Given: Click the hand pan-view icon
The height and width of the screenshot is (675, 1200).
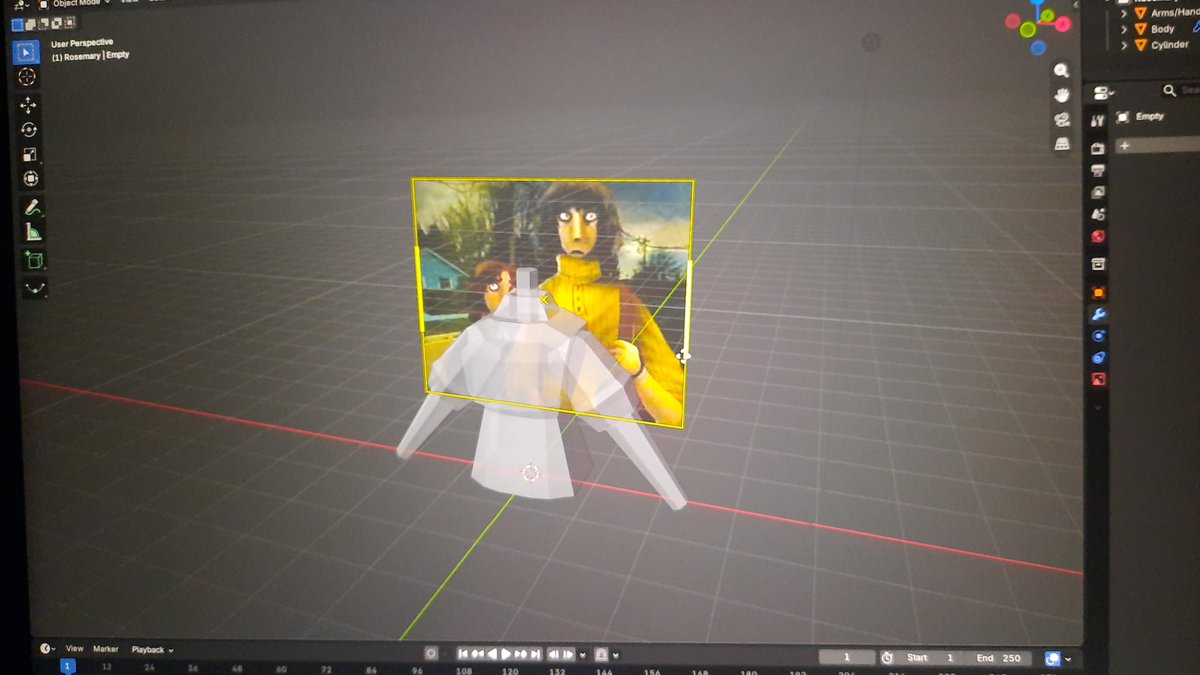Looking at the screenshot, I should point(1062,95).
